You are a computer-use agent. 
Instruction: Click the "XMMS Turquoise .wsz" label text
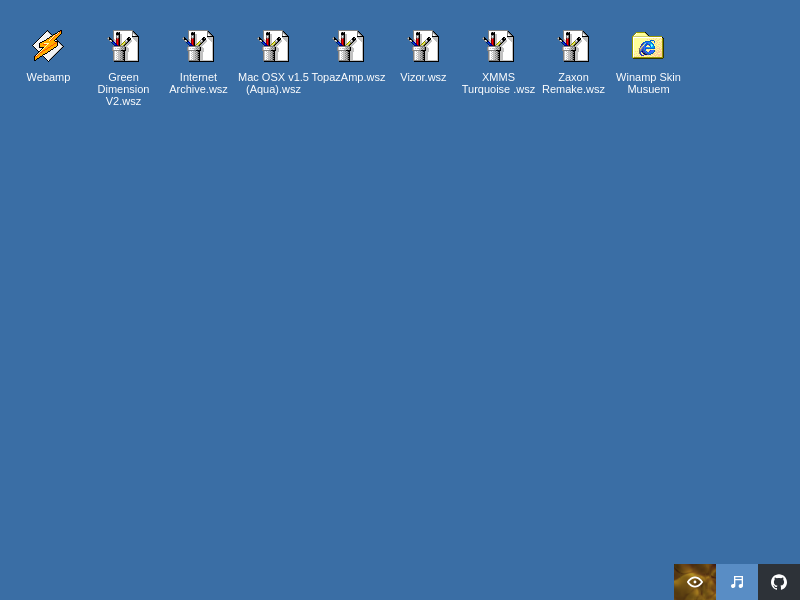(x=498, y=83)
